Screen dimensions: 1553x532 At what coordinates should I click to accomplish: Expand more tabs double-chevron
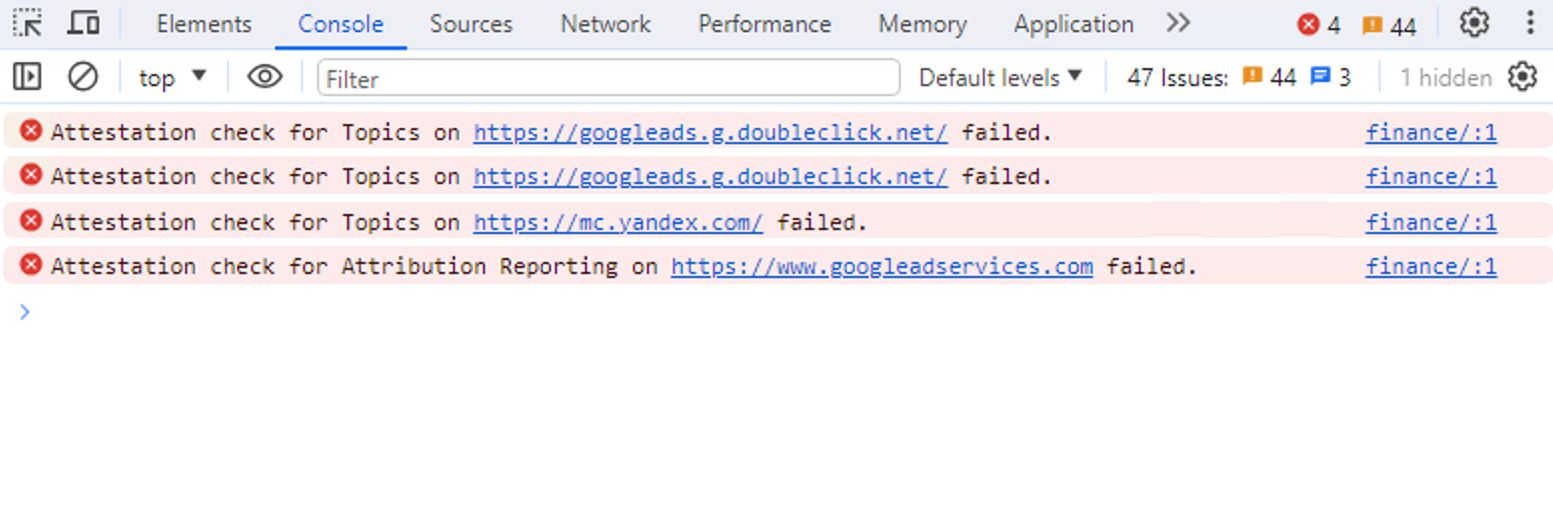(1178, 23)
